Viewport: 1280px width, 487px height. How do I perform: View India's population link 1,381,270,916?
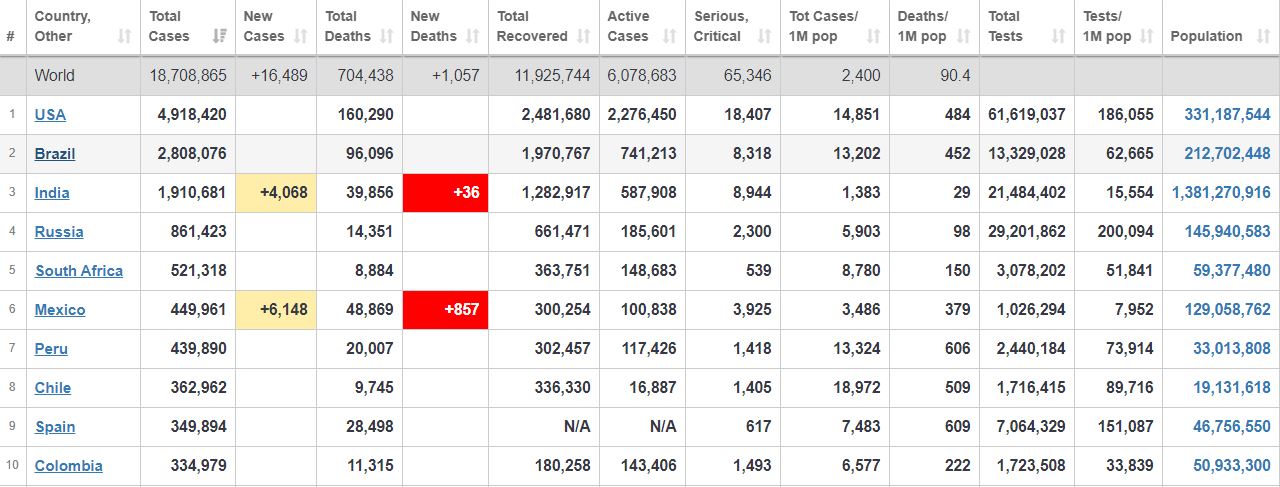(1222, 193)
